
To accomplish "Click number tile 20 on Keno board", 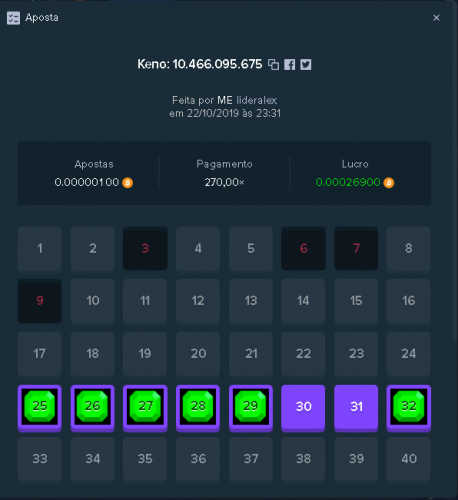I will click(x=198, y=353).
